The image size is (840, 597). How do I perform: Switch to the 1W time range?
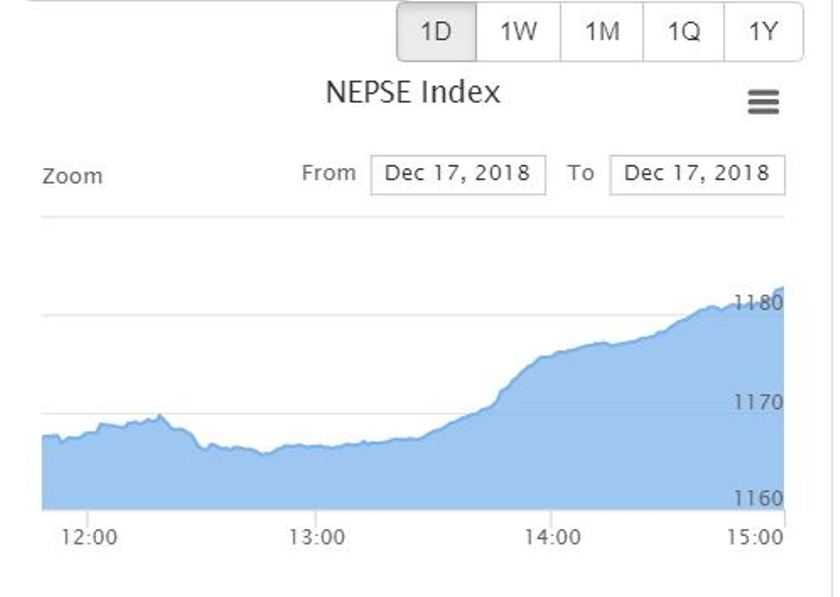518,32
